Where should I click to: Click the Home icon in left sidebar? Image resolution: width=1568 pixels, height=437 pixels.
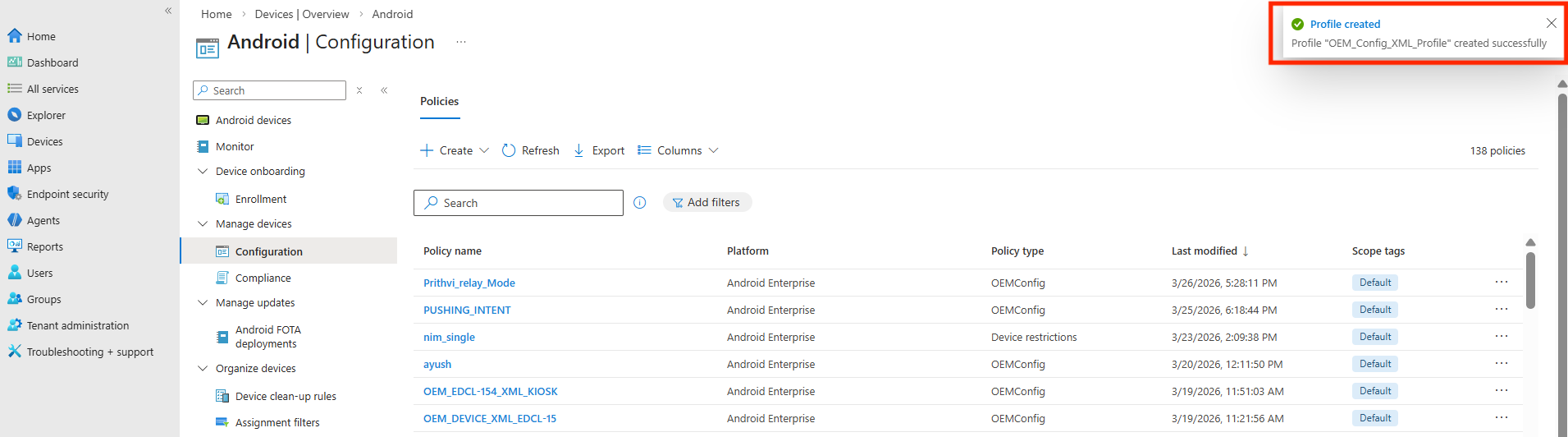point(15,36)
